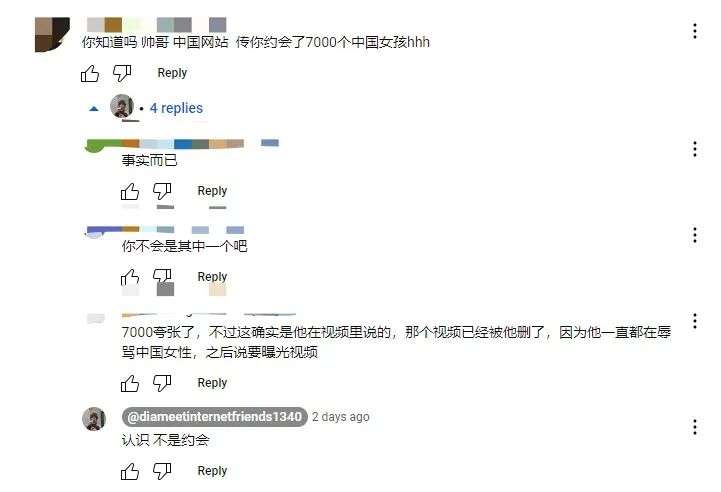The height and width of the screenshot is (492, 721).
Task: Open options menu for 认识 不是约会 reply
Action: pyautogui.click(x=695, y=427)
